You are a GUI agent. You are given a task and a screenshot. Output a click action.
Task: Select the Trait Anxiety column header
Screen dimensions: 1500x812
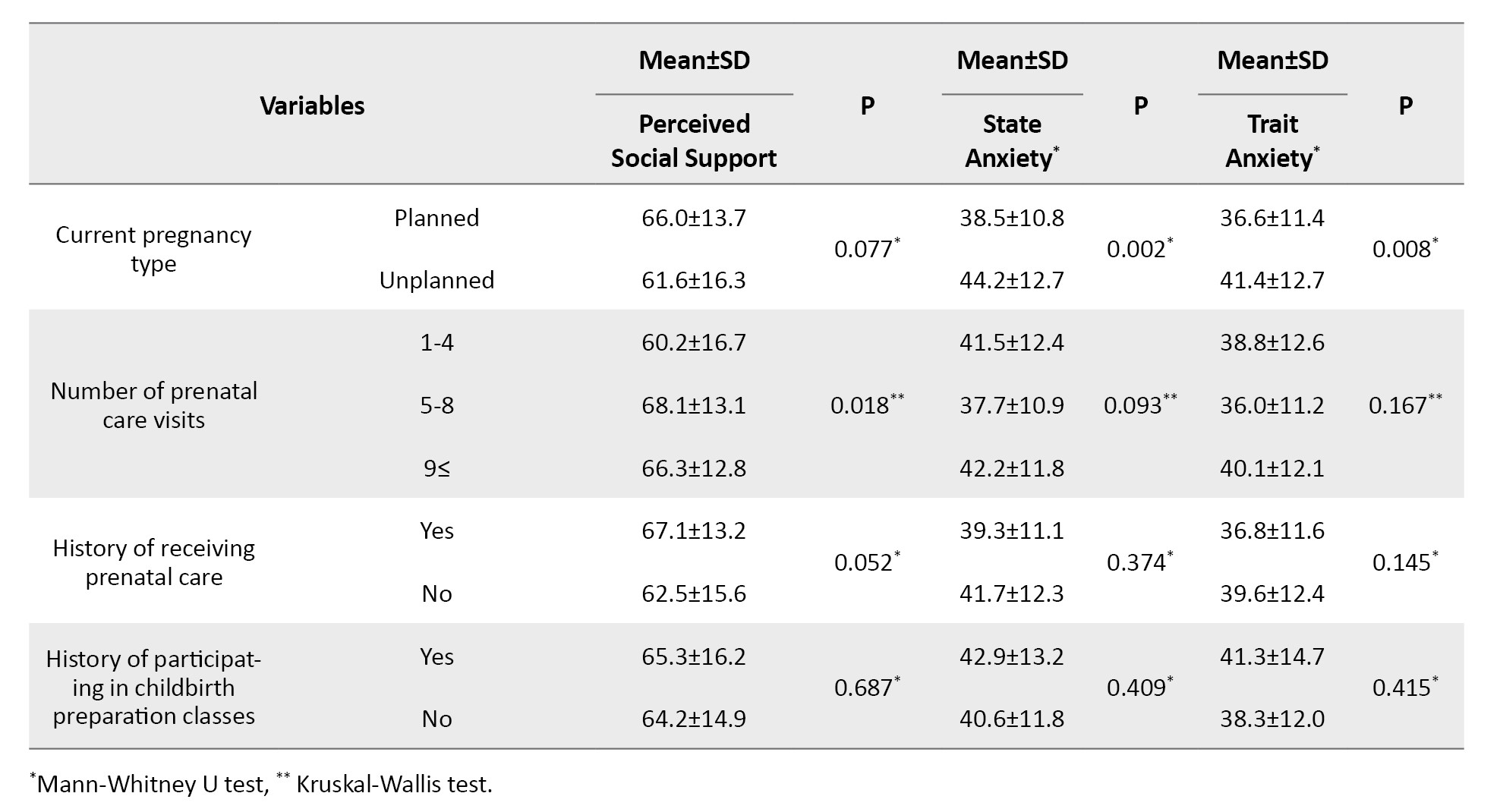click(1272, 140)
